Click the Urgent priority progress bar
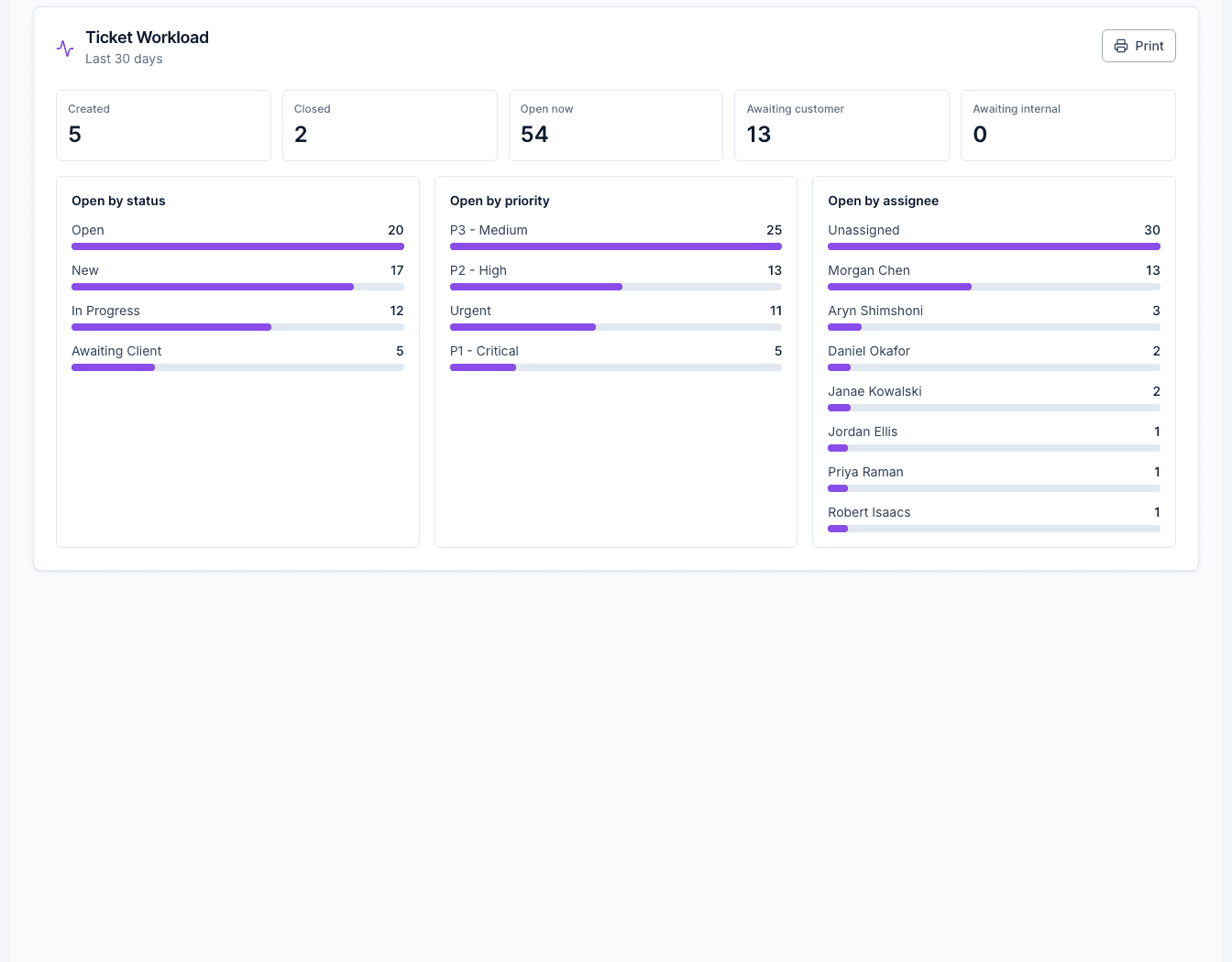 coord(616,327)
